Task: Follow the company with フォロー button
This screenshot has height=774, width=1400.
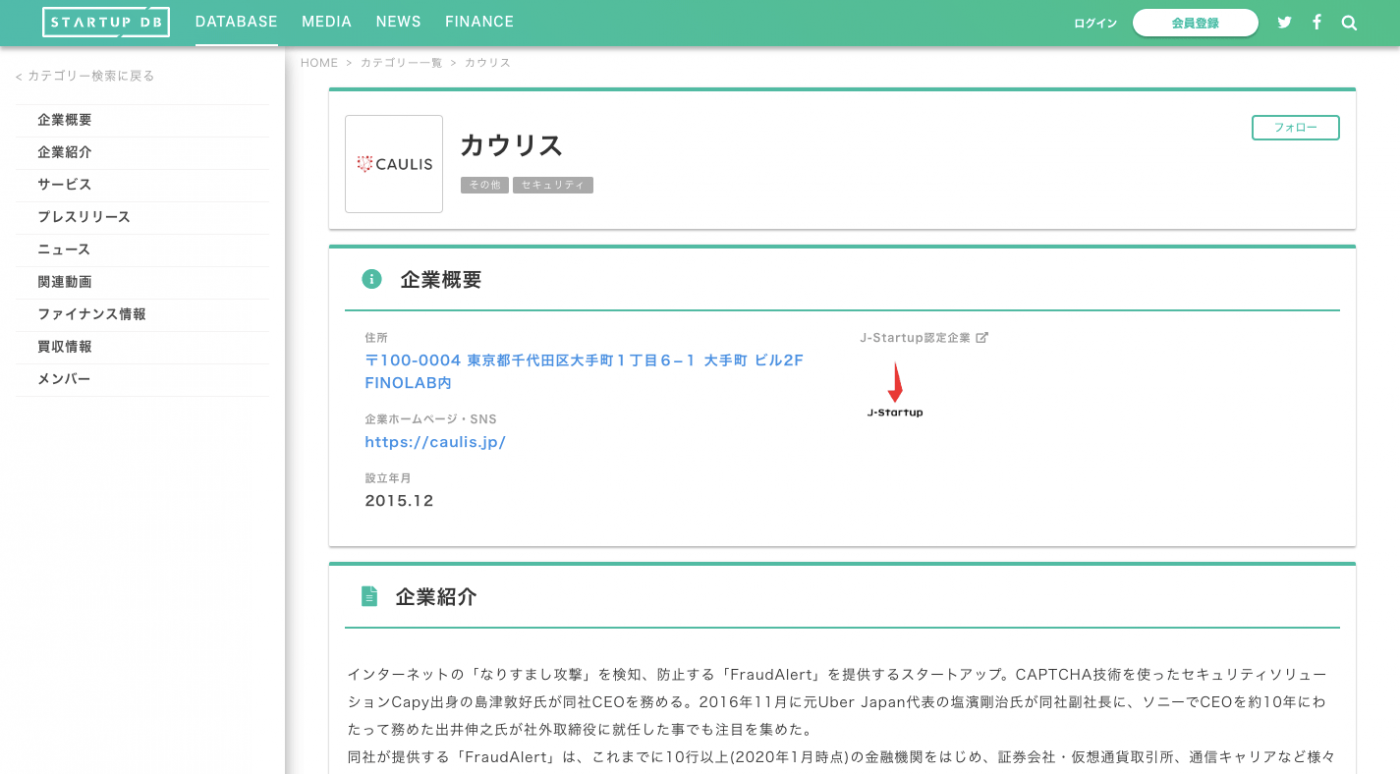Action: tap(1295, 128)
